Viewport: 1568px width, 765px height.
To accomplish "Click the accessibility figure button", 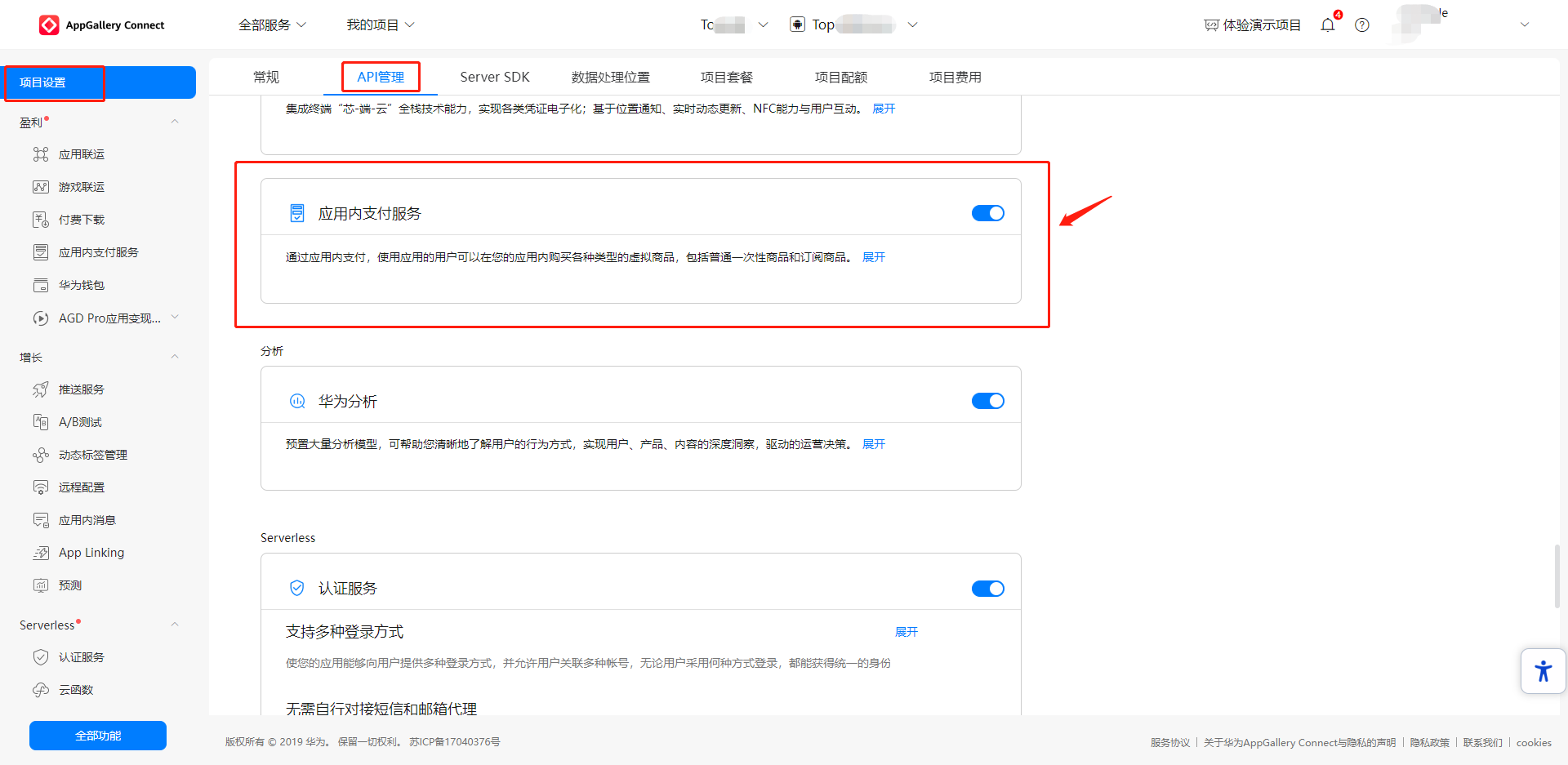I will click(1543, 671).
